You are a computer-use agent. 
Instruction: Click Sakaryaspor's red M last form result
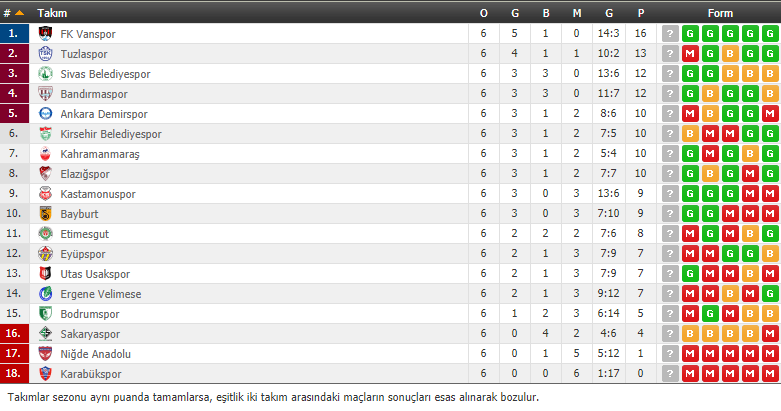pos(770,333)
